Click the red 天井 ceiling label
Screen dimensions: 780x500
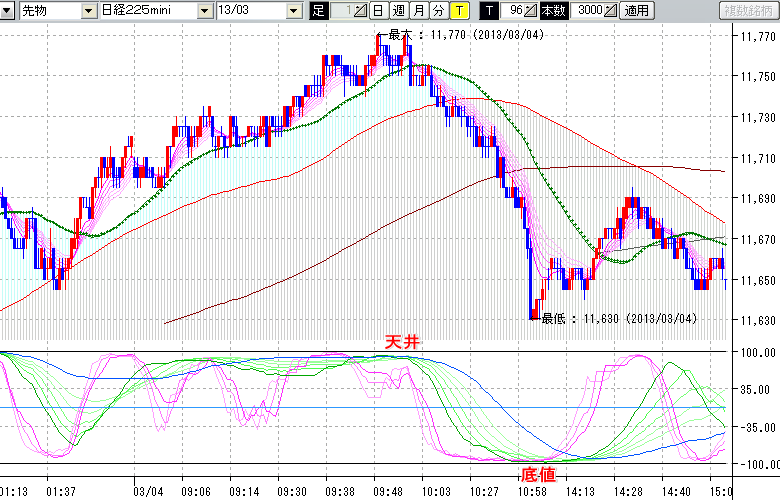pos(400,341)
